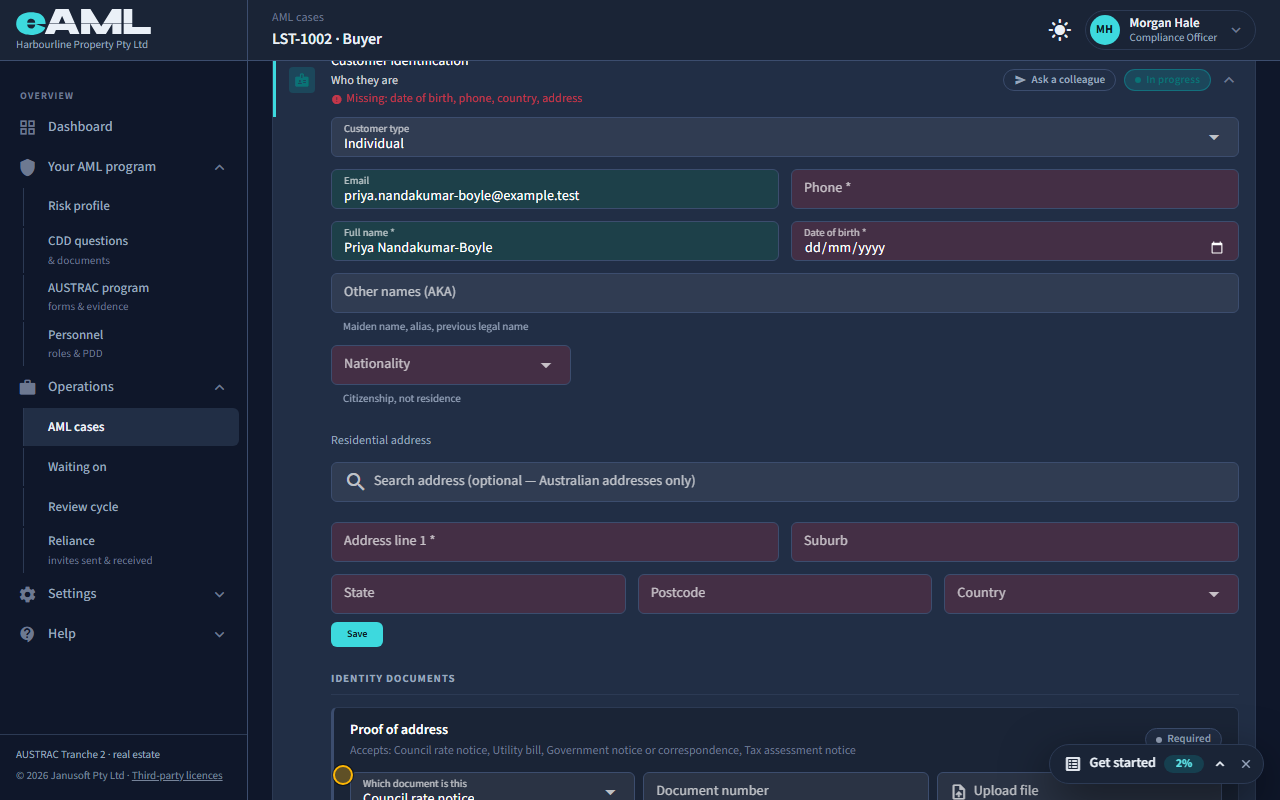Click the upload file icon
1280x800 pixels.
coord(958,791)
